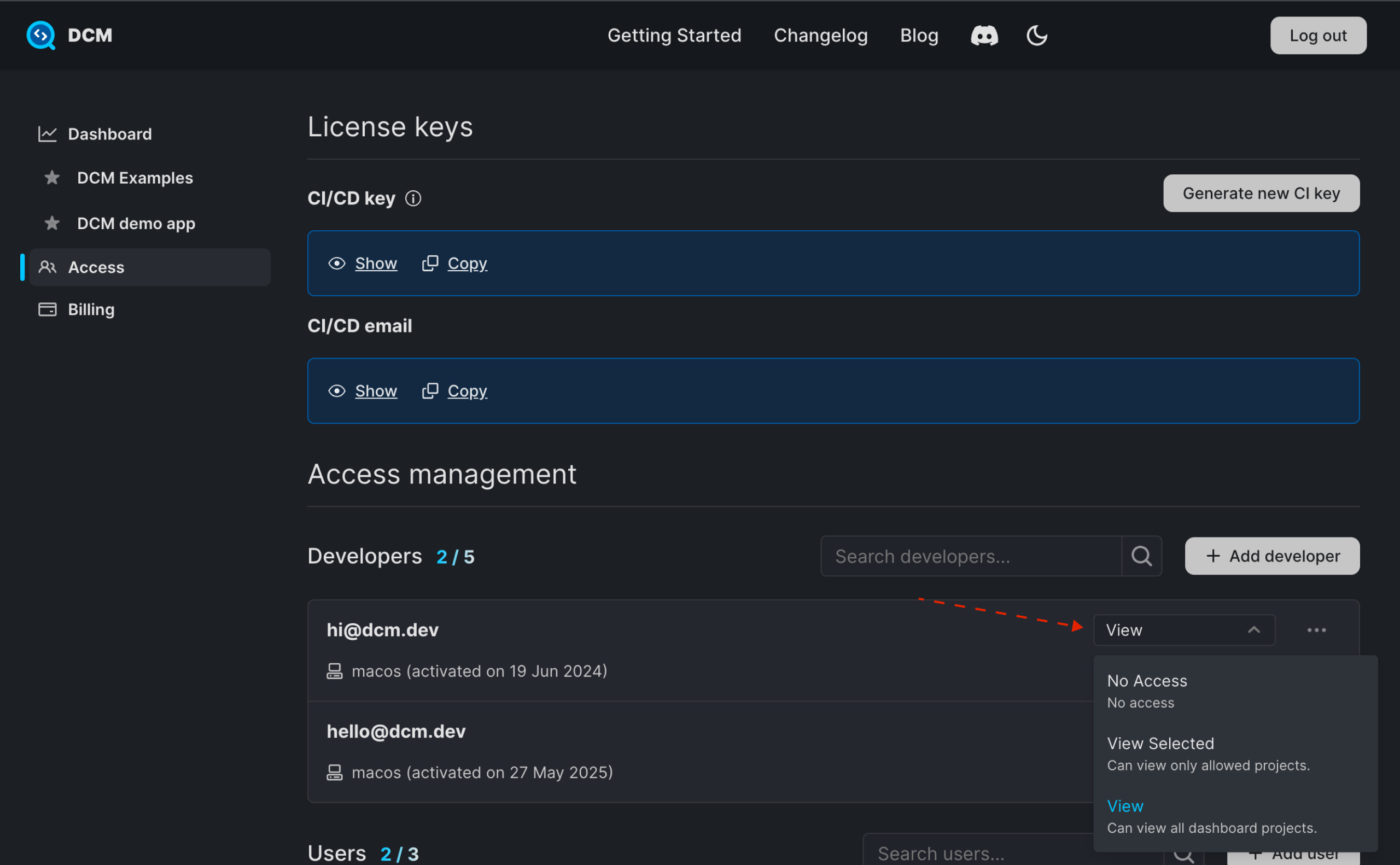Click the star icon beside DCM Examples
The image size is (1400, 865).
point(51,177)
